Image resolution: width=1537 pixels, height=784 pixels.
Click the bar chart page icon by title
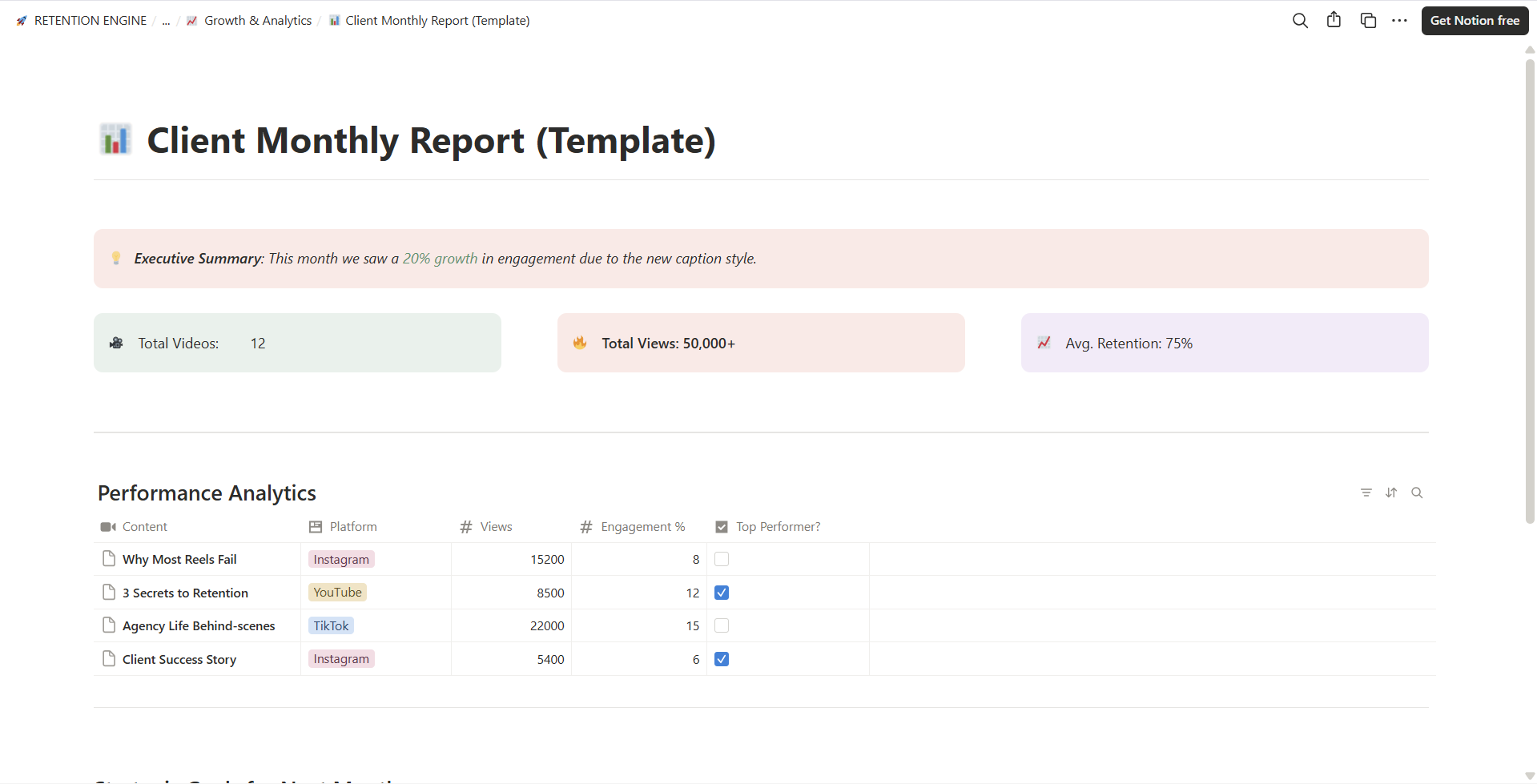pos(115,139)
